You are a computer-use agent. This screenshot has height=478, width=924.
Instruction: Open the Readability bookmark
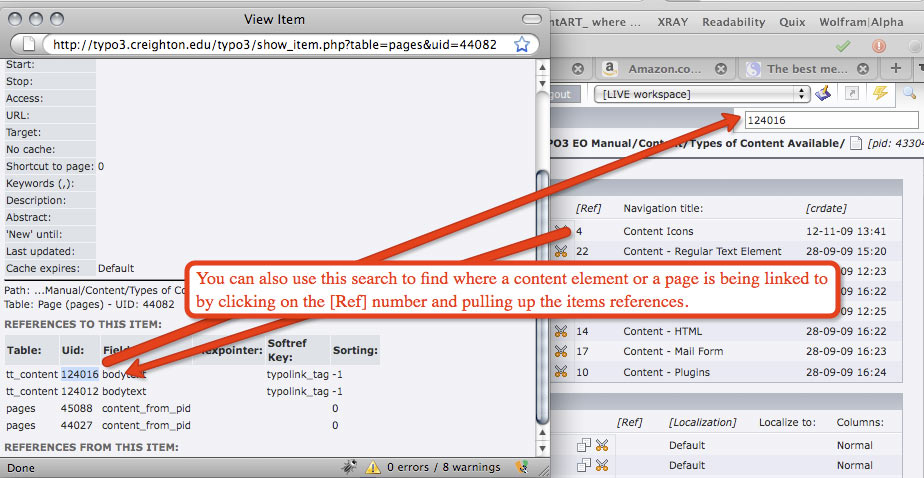(733, 22)
